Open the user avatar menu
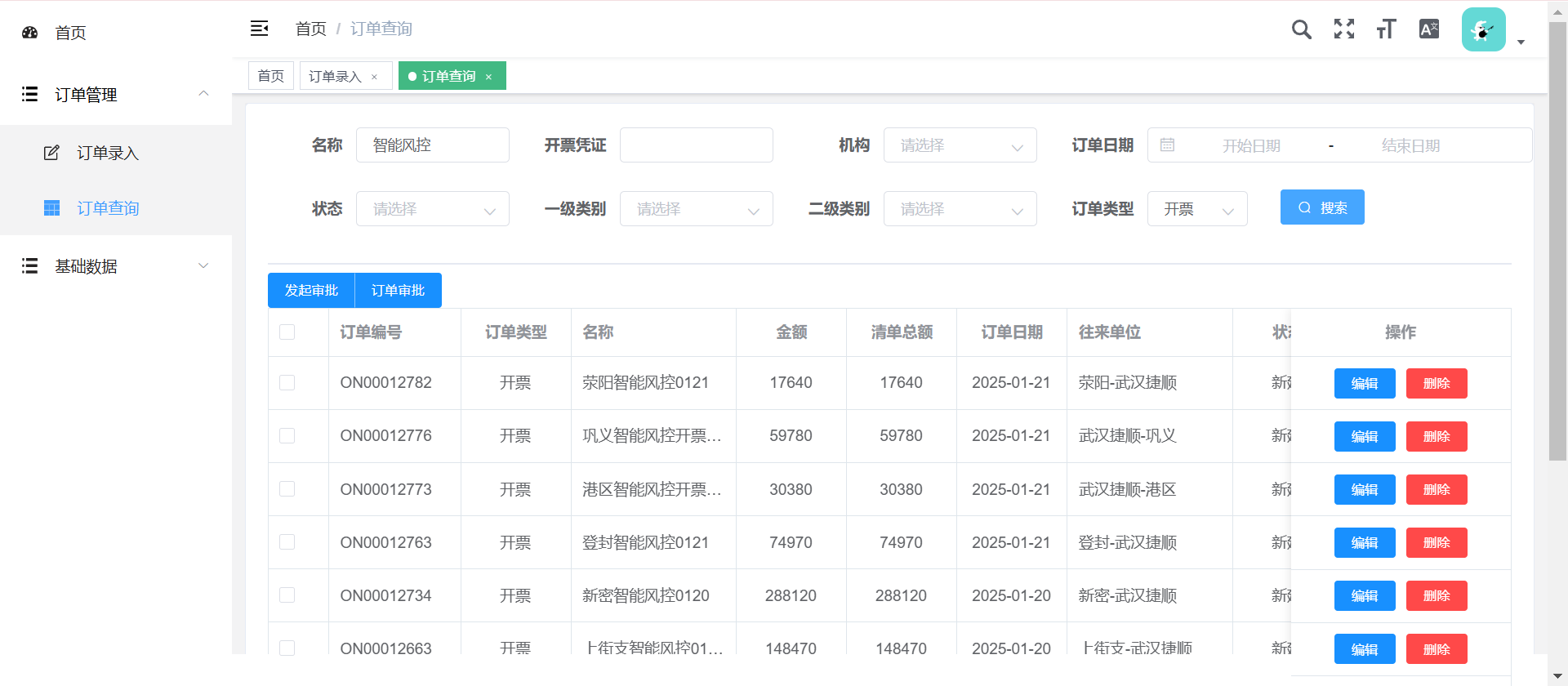Image resolution: width=1568 pixels, height=686 pixels. (x=1484, y=30)
